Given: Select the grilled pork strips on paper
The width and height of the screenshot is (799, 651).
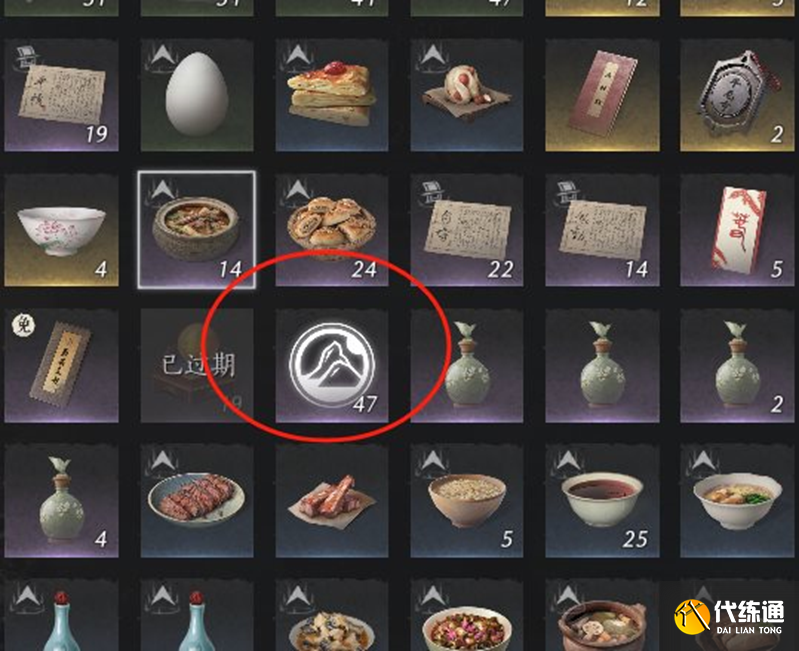Looking at the screenshot, I should tap(332, 500).
